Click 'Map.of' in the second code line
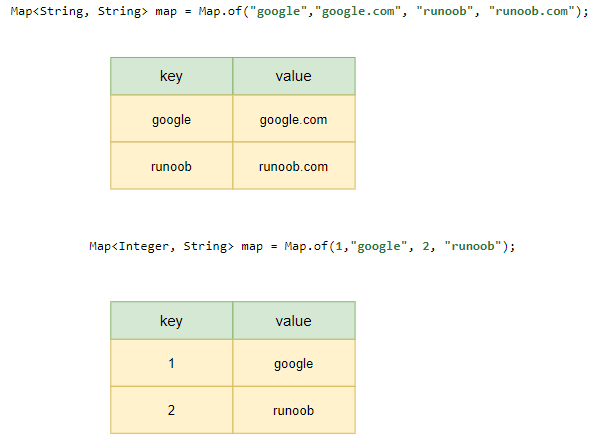 pos(306,246)
